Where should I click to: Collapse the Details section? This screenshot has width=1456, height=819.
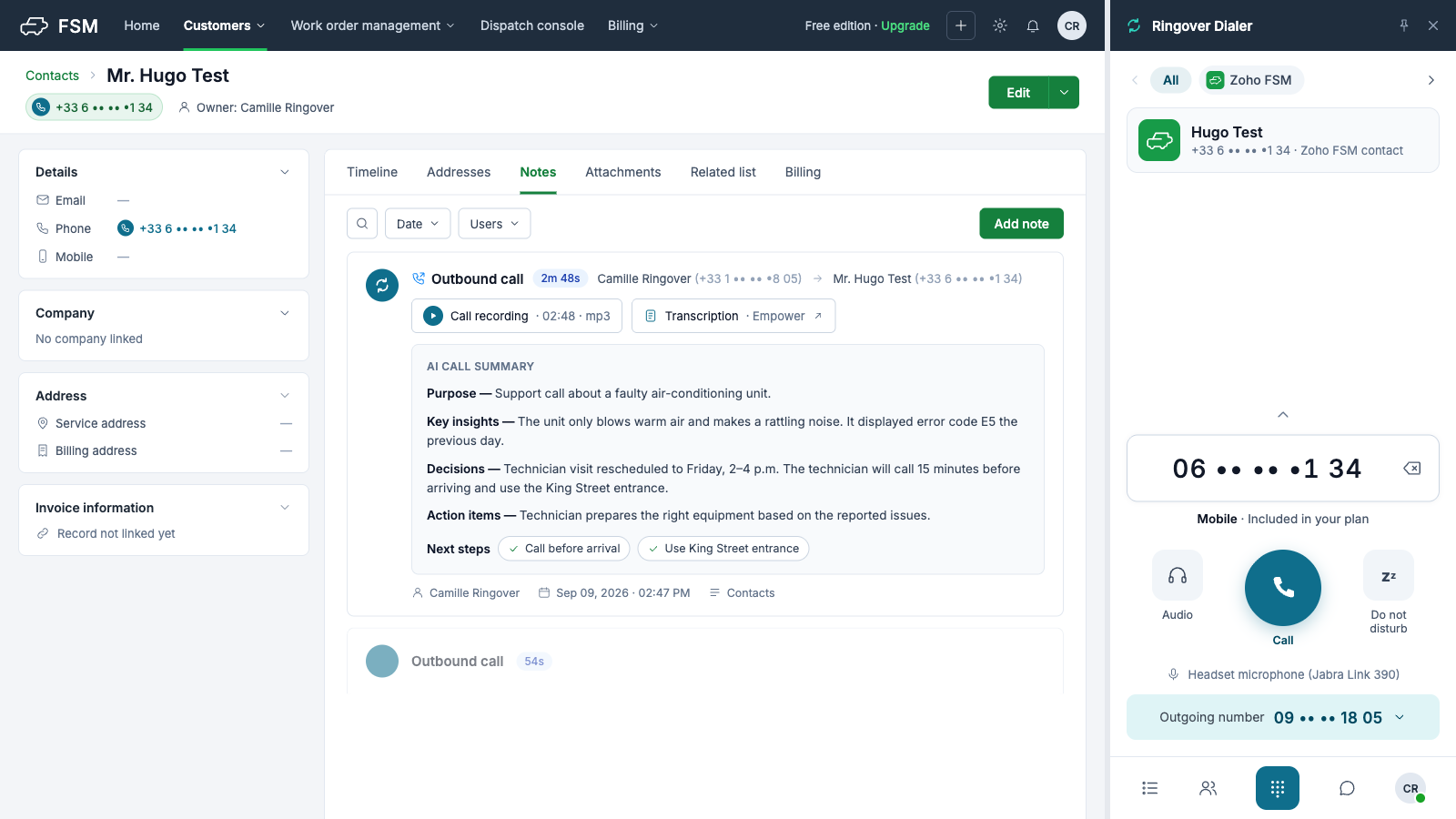(285, 172)
